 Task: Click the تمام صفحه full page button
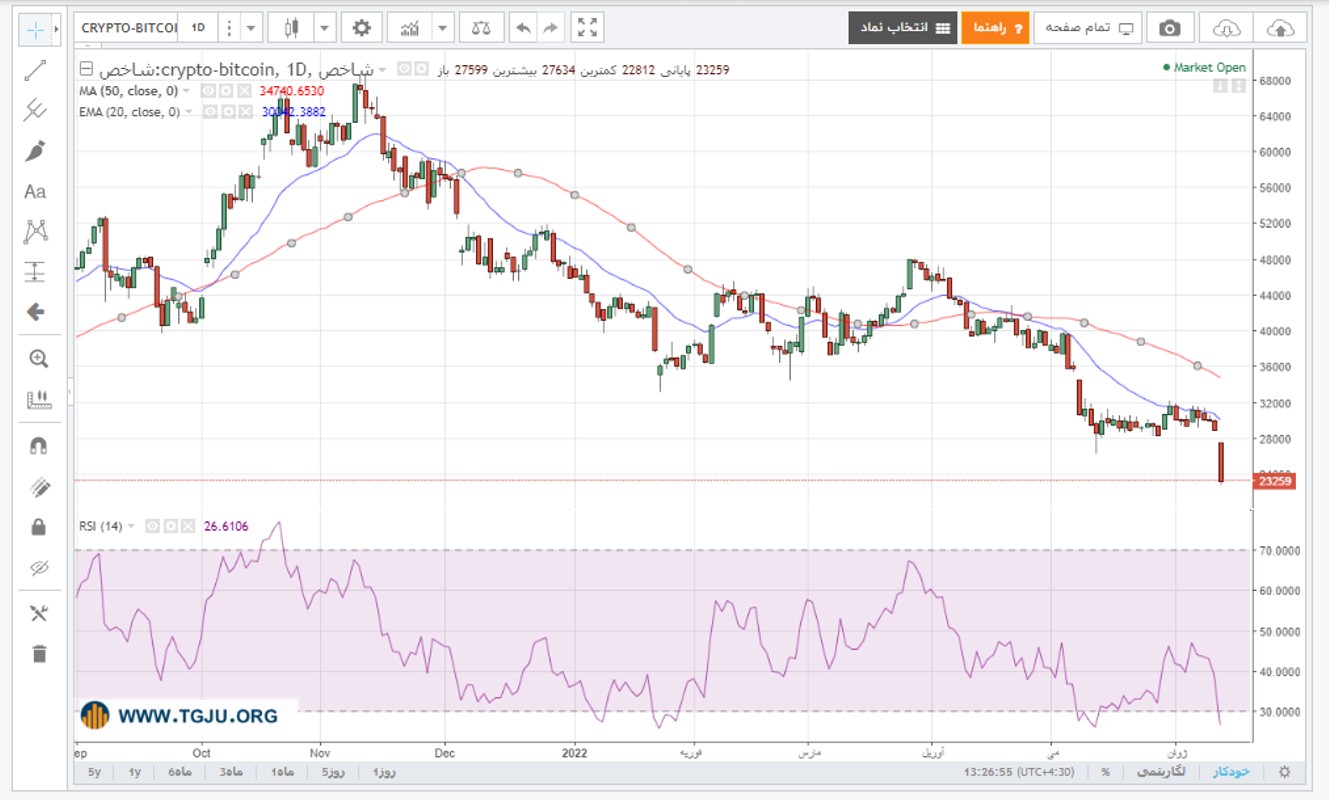click(x=1088, y=28)
